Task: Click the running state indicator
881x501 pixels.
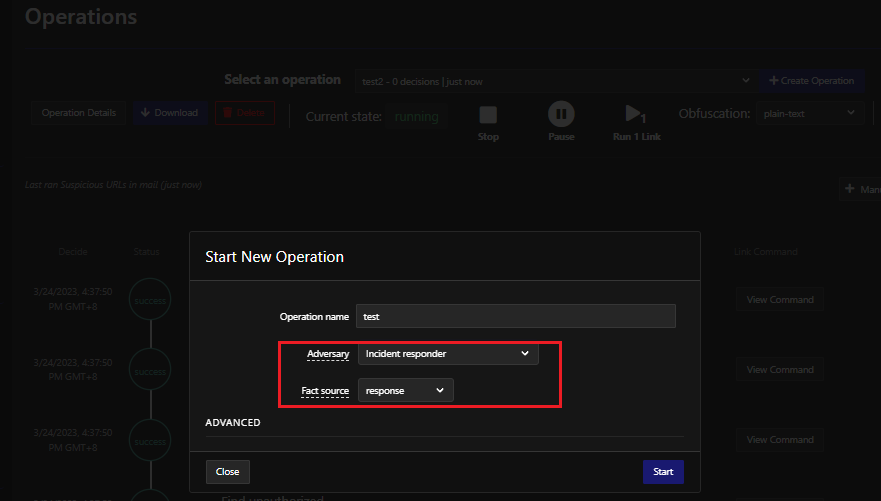Action: click(x=416, y=117)
